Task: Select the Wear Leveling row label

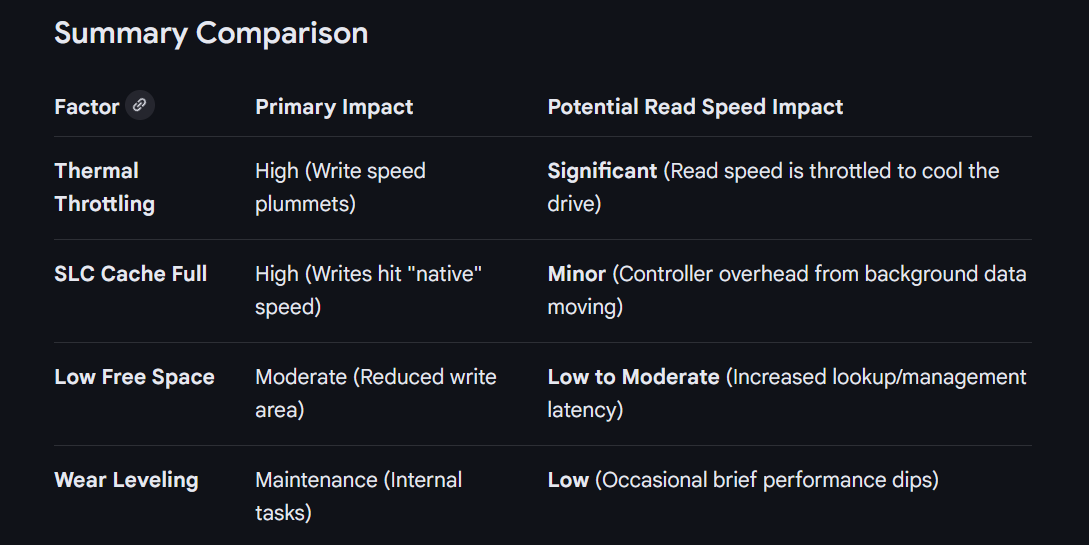Action: coord(126,480)
